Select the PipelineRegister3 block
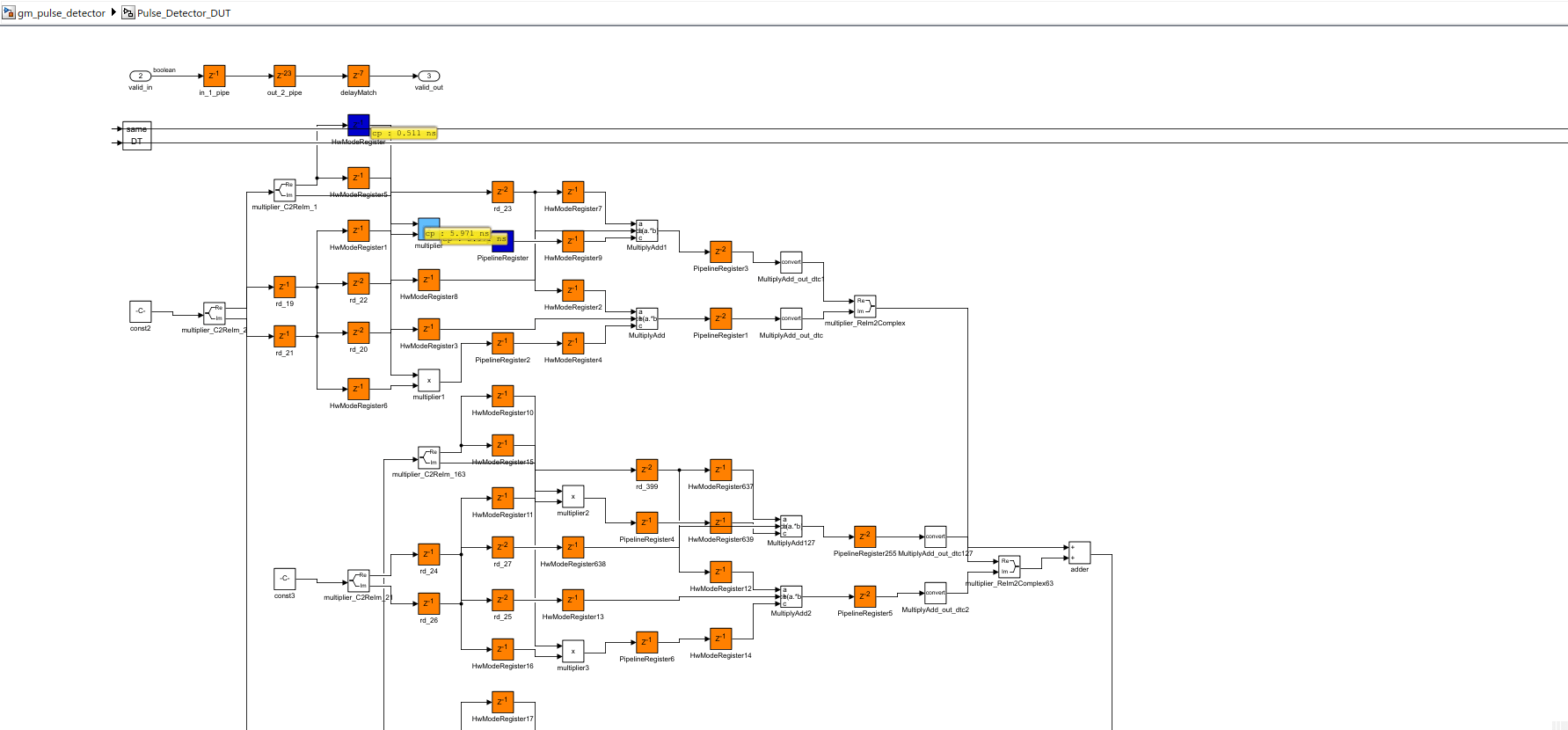The height and width of the screenshot is (730, 1568). pos(721,252)
